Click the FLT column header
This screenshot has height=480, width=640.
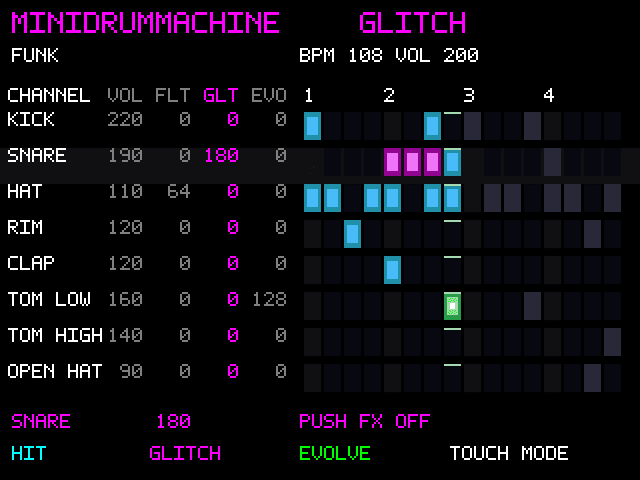coord(173,96)
